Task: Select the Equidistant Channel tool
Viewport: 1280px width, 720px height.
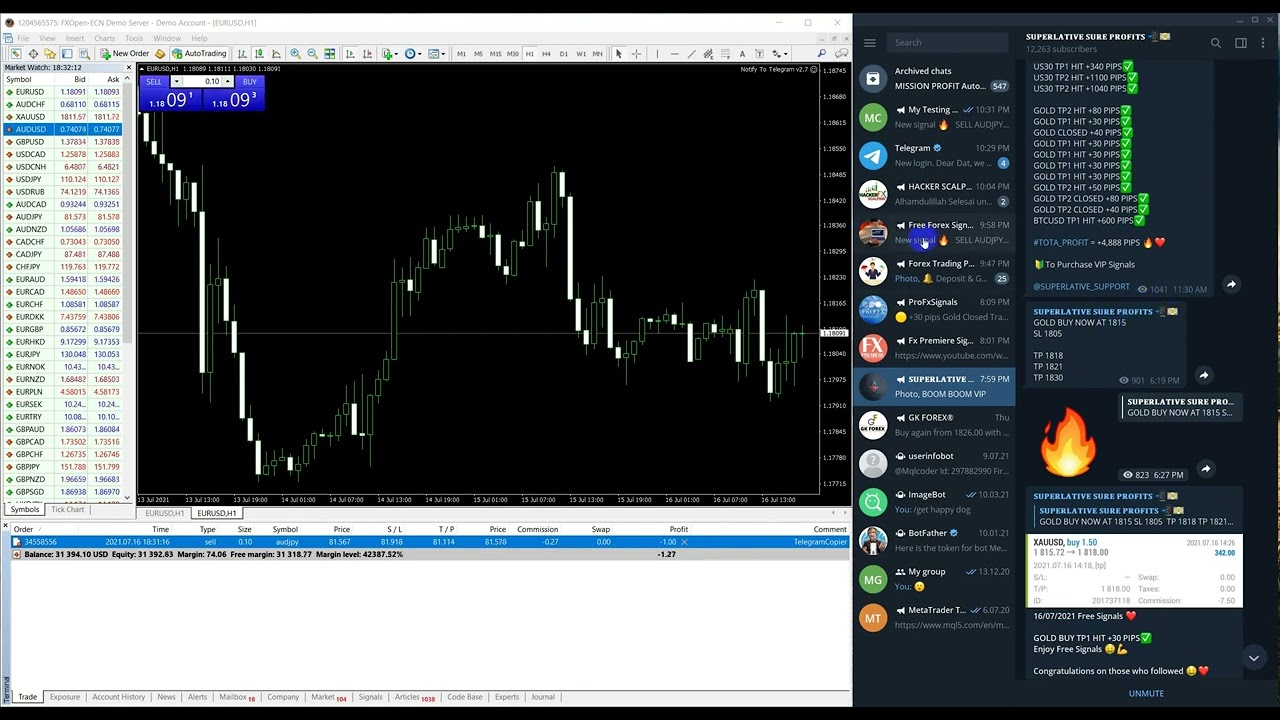Action: (x=708, y=53)
